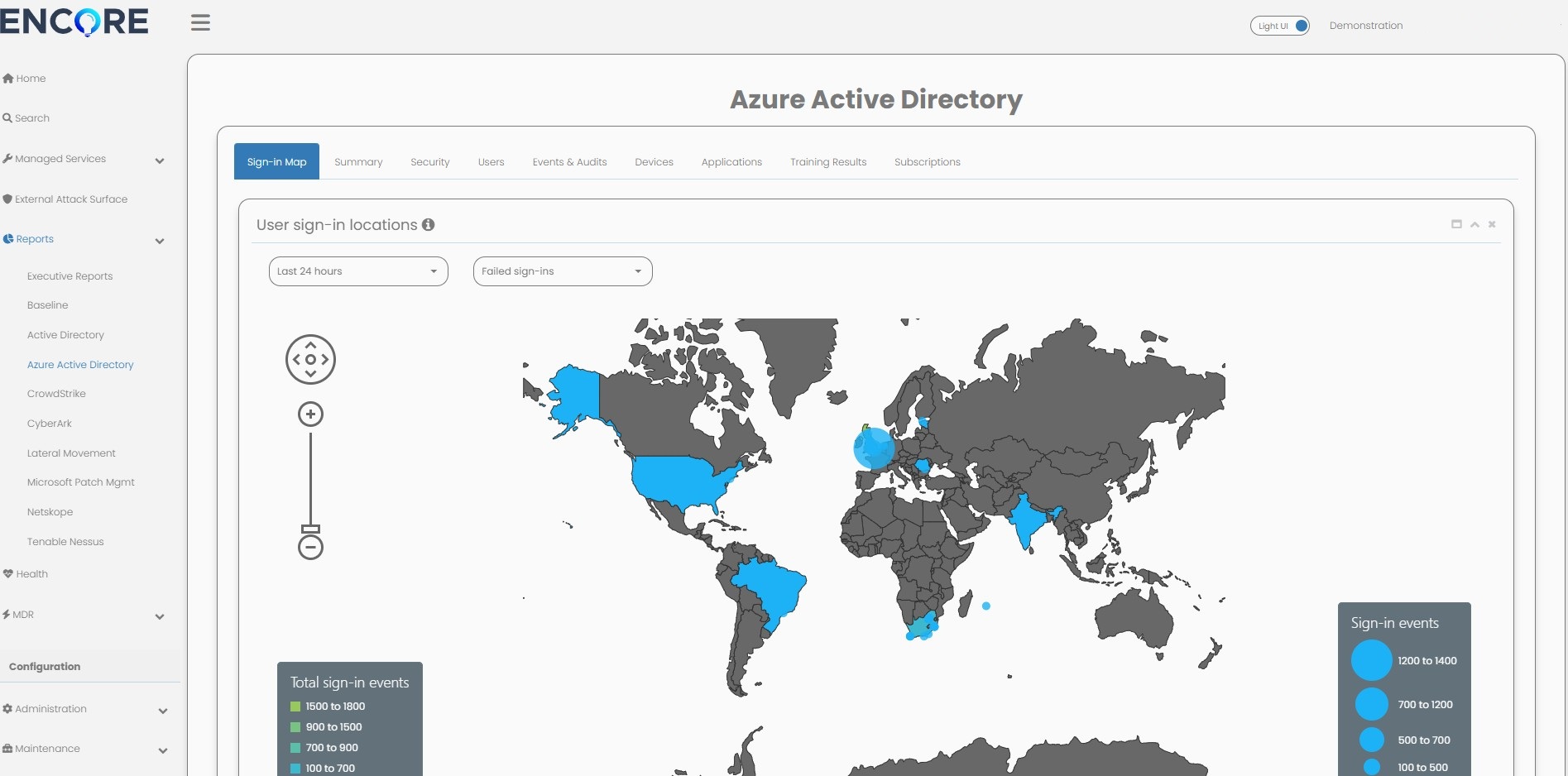This screenshot has width=1568, height=776.
Task: Collapse the sign-in locations panel with caret
Action: 1474,224
